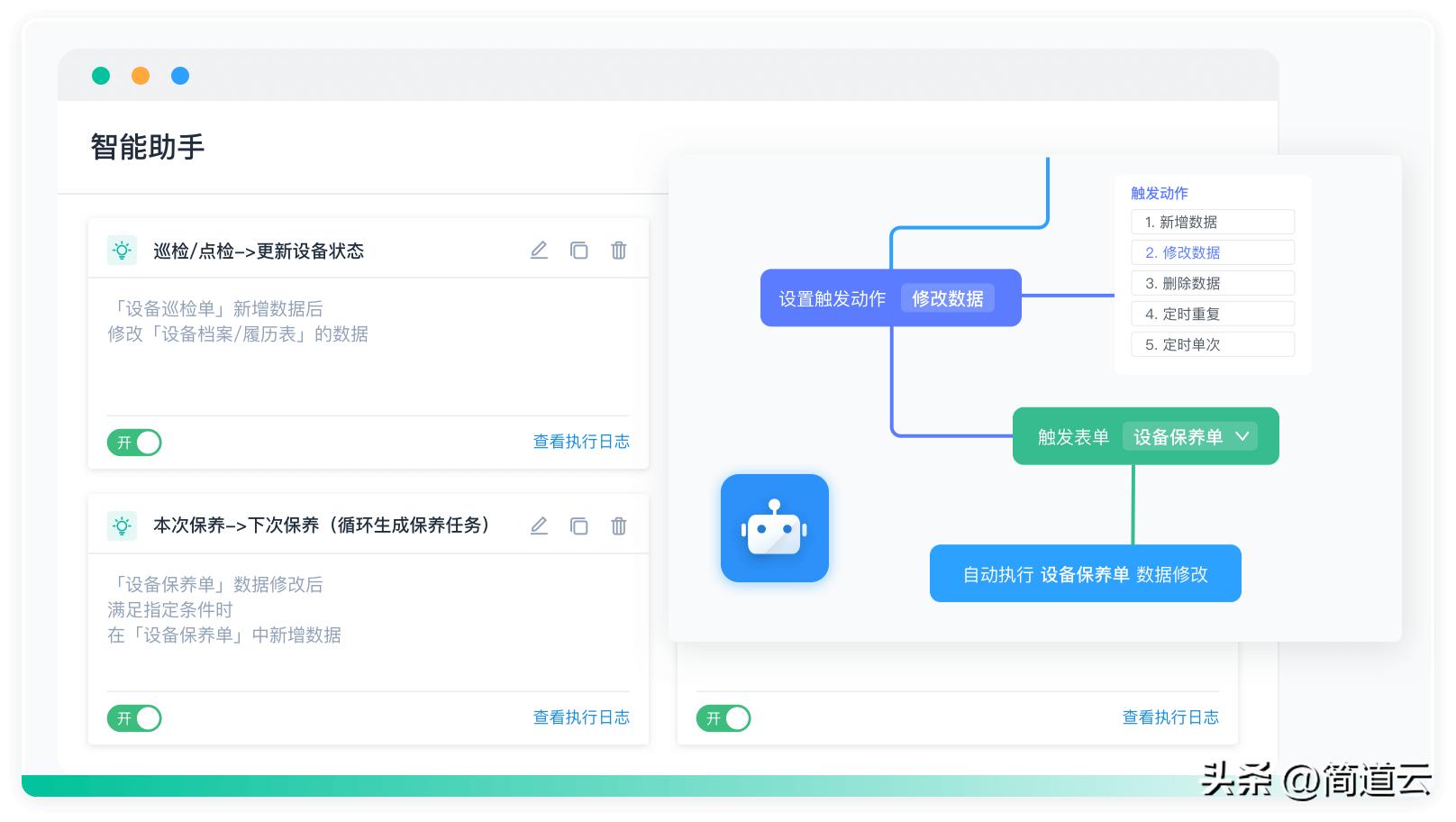Click trash icon for 本次保养->下次保养 rule

618,526
